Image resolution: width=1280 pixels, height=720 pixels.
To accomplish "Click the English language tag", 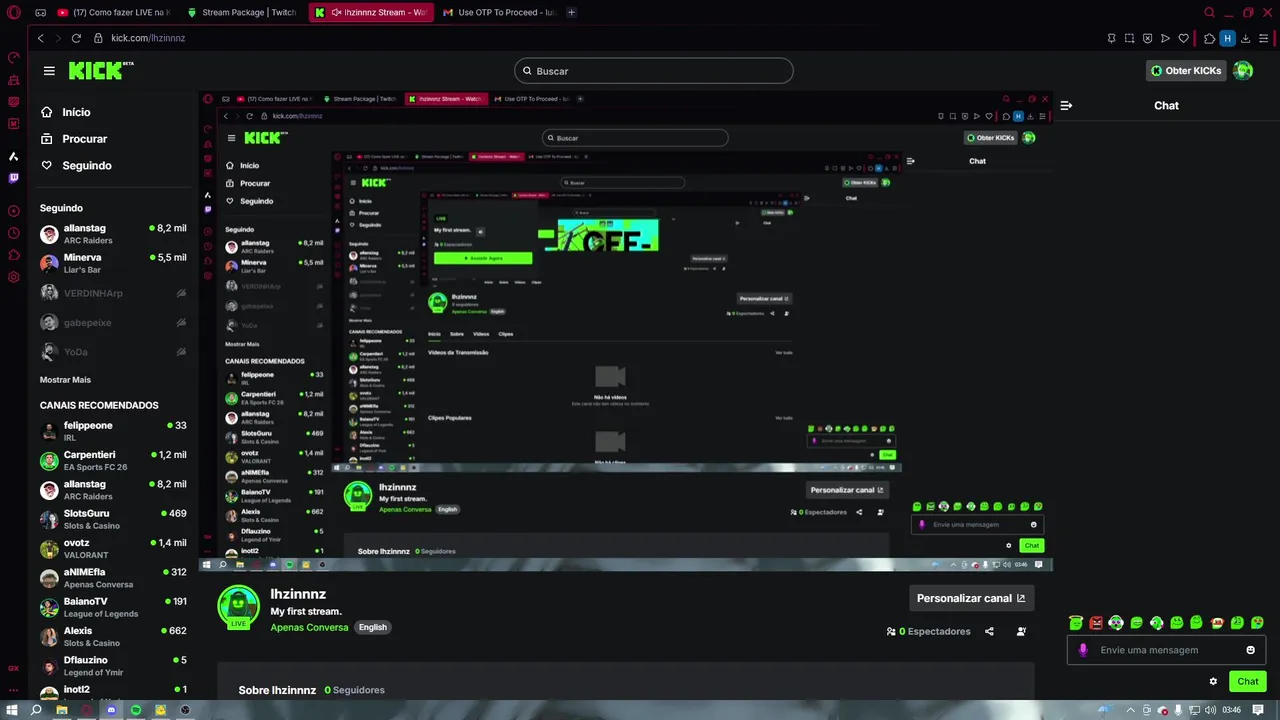I will 373,627.
